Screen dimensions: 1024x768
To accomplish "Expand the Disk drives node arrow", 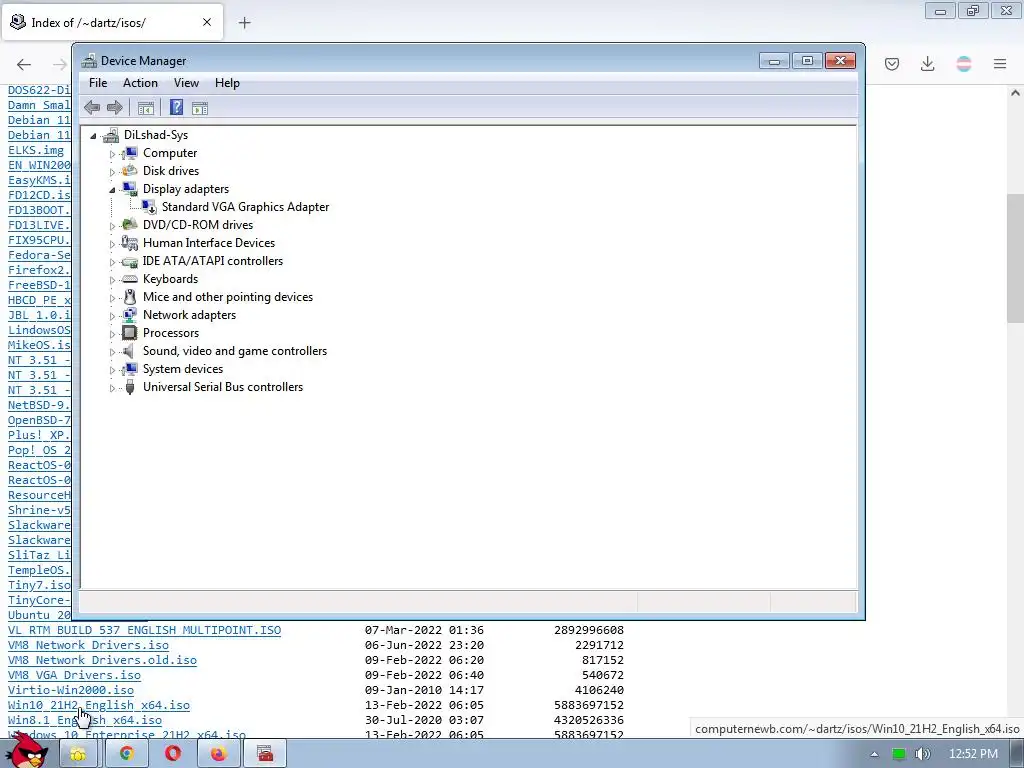I will click(112, 172).
